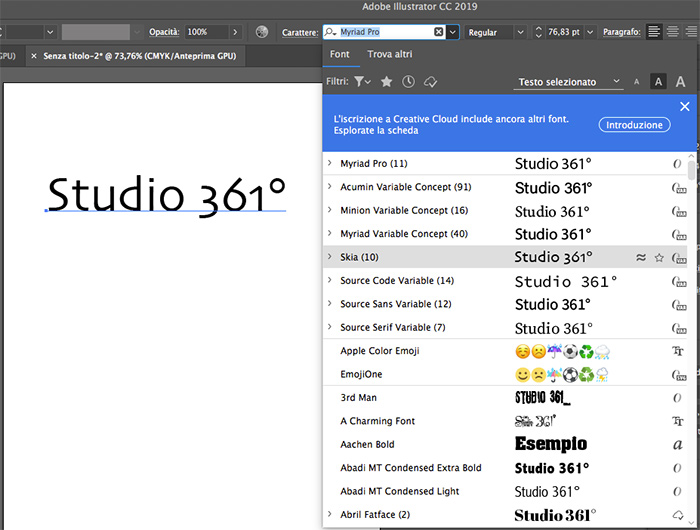This screenshot has width=700, height=530.
Task: Show fonts similar to Skia
Action: click(641, 257)
